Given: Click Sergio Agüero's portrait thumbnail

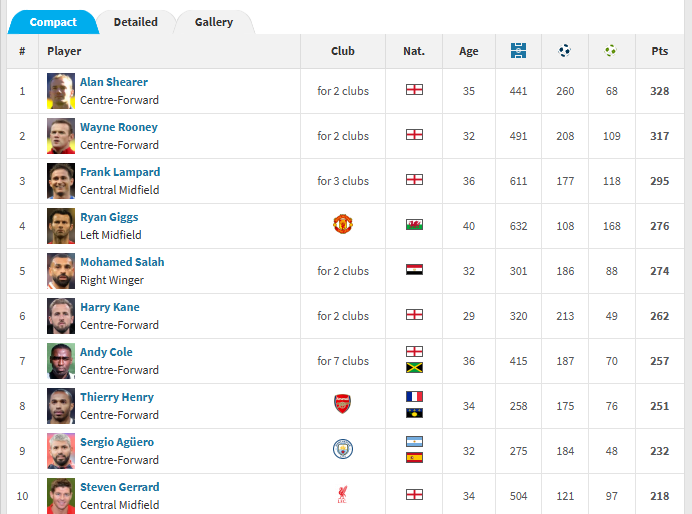Looking at the screenshot, I should (61, 451).
